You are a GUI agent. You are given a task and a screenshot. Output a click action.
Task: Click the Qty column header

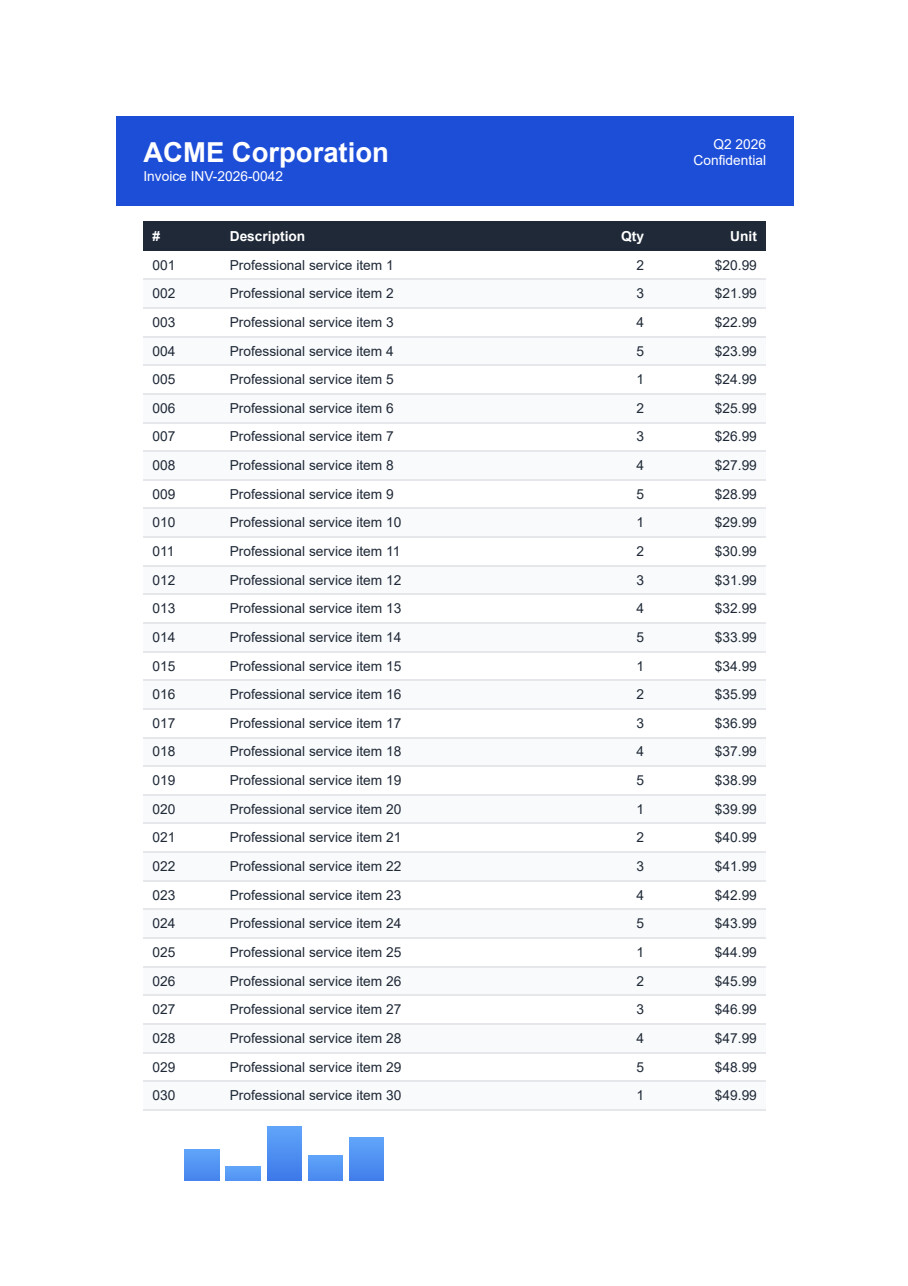click(x=632, y=236)
